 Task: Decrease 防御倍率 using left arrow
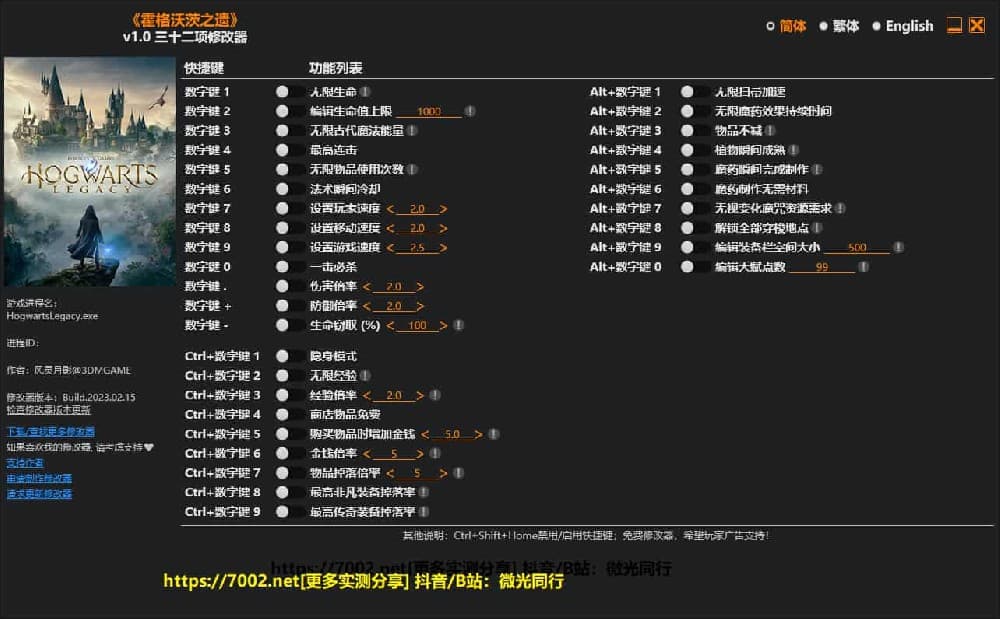coord(367,306)
